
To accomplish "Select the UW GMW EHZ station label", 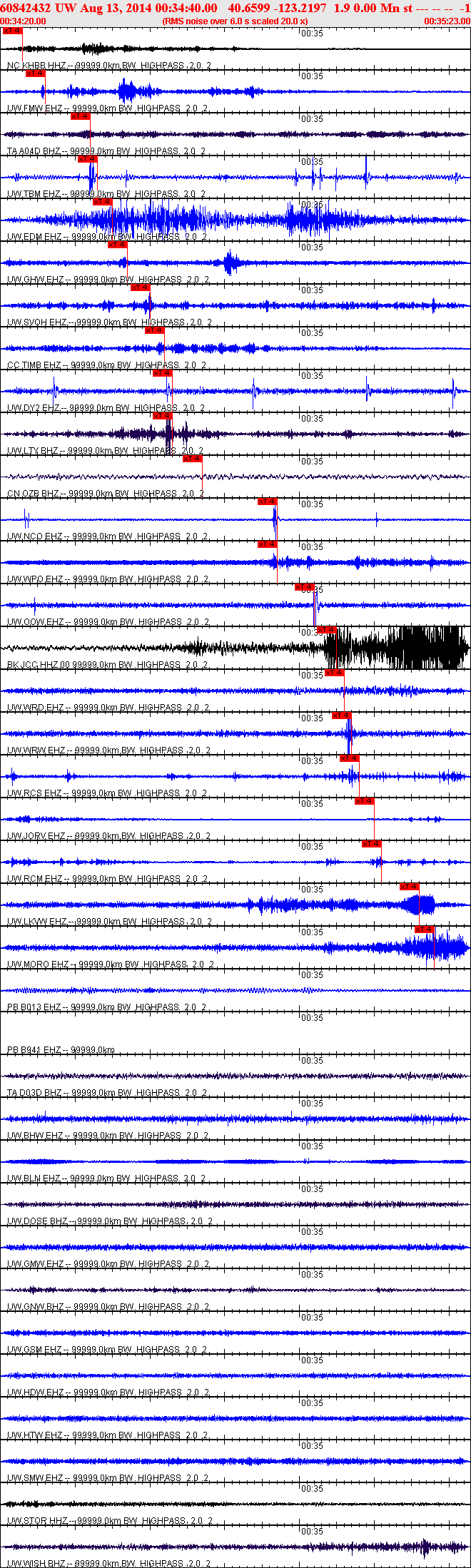I will click(108, 1264).
